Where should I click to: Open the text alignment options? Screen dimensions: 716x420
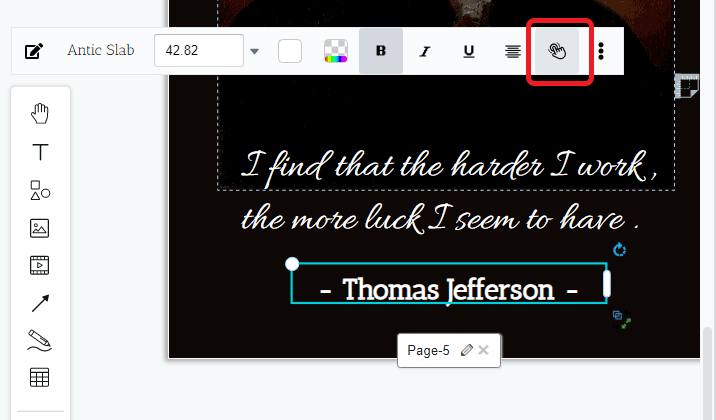pyautogui.click(x=513, y=51)
